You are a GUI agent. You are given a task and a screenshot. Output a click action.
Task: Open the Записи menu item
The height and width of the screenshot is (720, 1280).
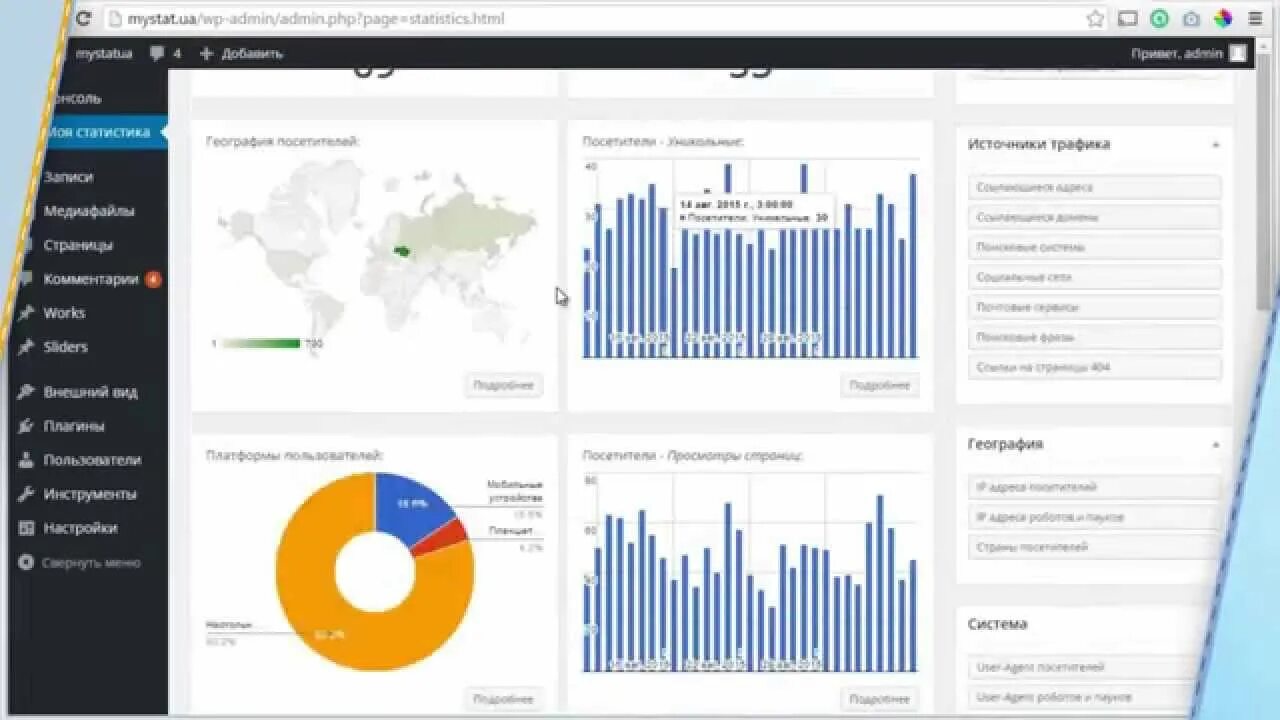pos(68,177)
